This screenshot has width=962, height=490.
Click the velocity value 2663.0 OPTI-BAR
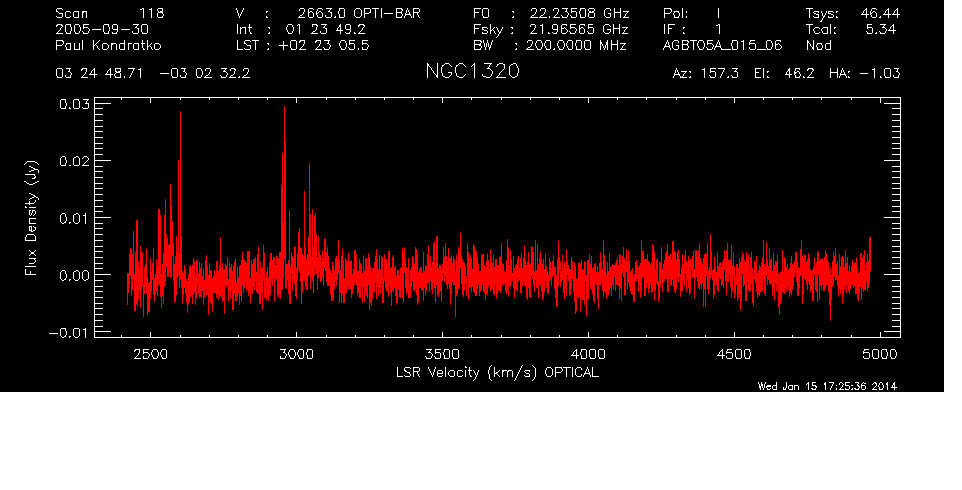[x=360, y=13]
